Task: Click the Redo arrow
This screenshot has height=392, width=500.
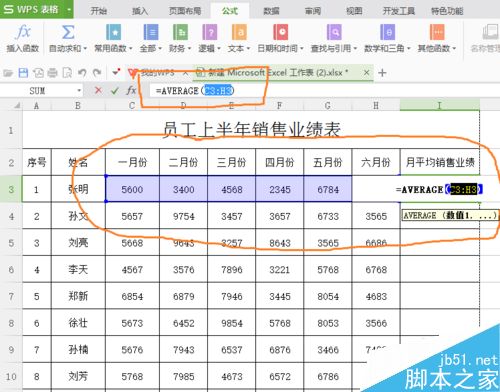Action: click(x=97, y=73)
